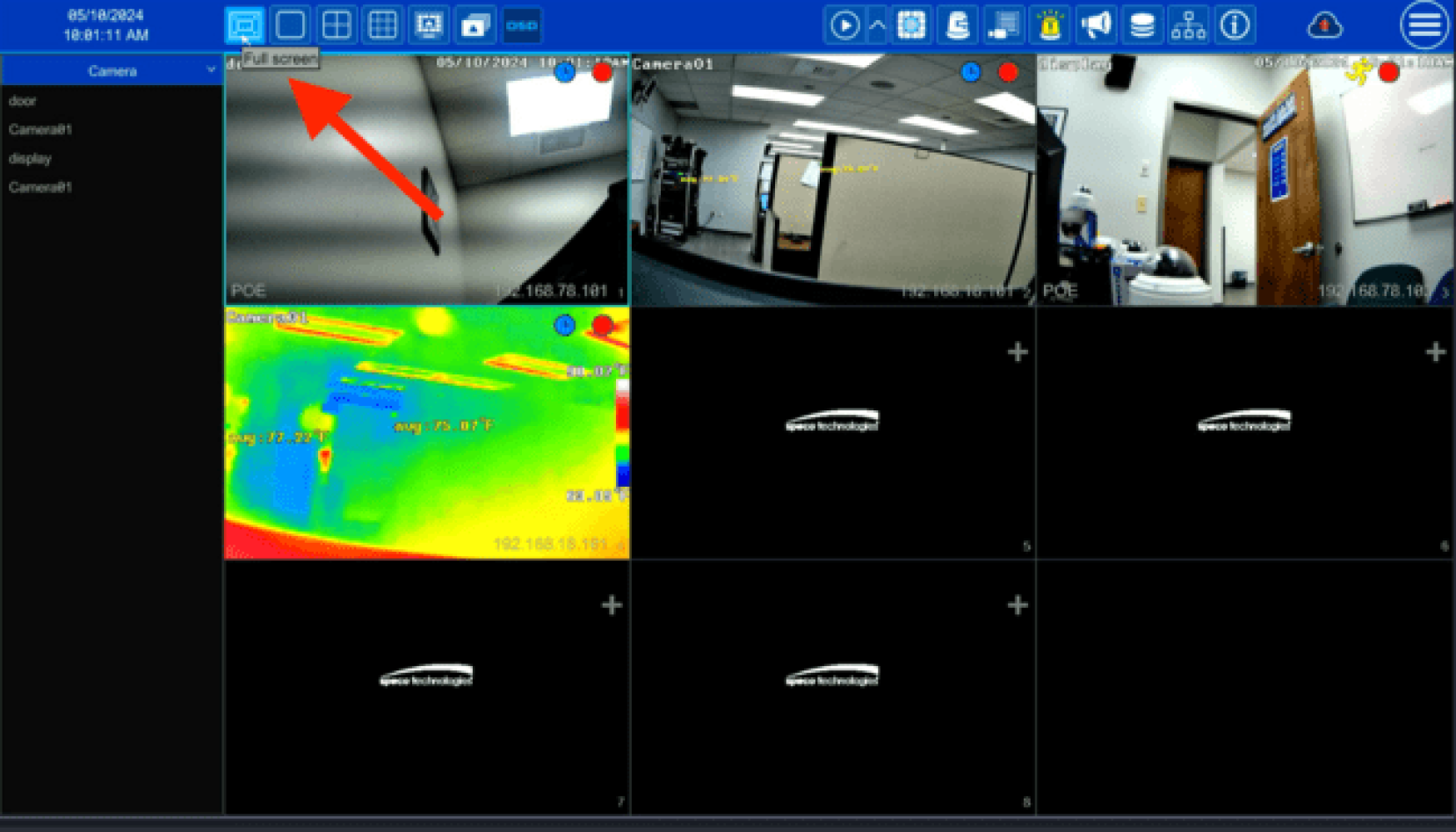The image size is (1456, 832).
Task: Click the yellow alarm siren icon
Action: (x=1049, y=25)
